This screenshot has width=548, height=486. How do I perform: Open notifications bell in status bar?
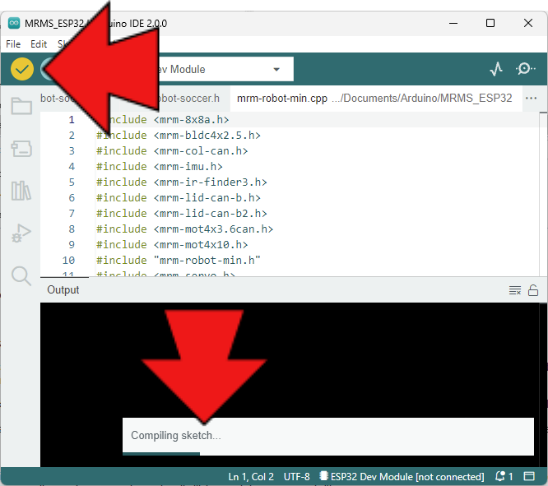504,476
